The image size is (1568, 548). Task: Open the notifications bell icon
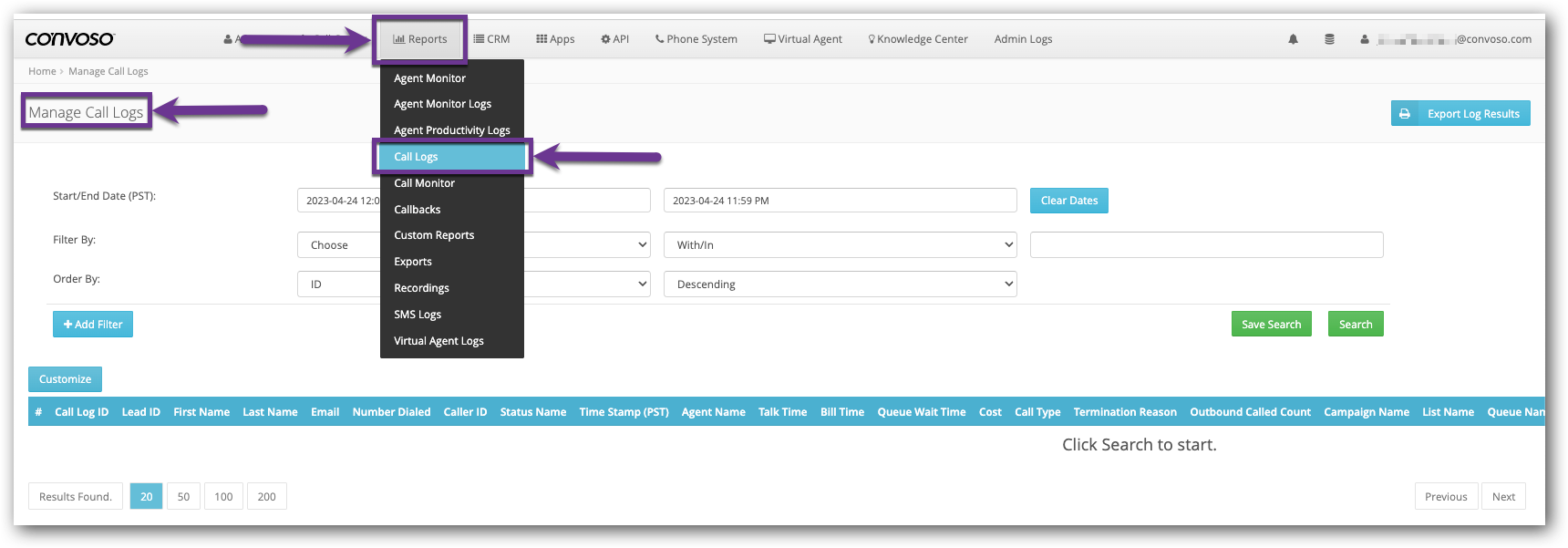[x=1293, y=39]
